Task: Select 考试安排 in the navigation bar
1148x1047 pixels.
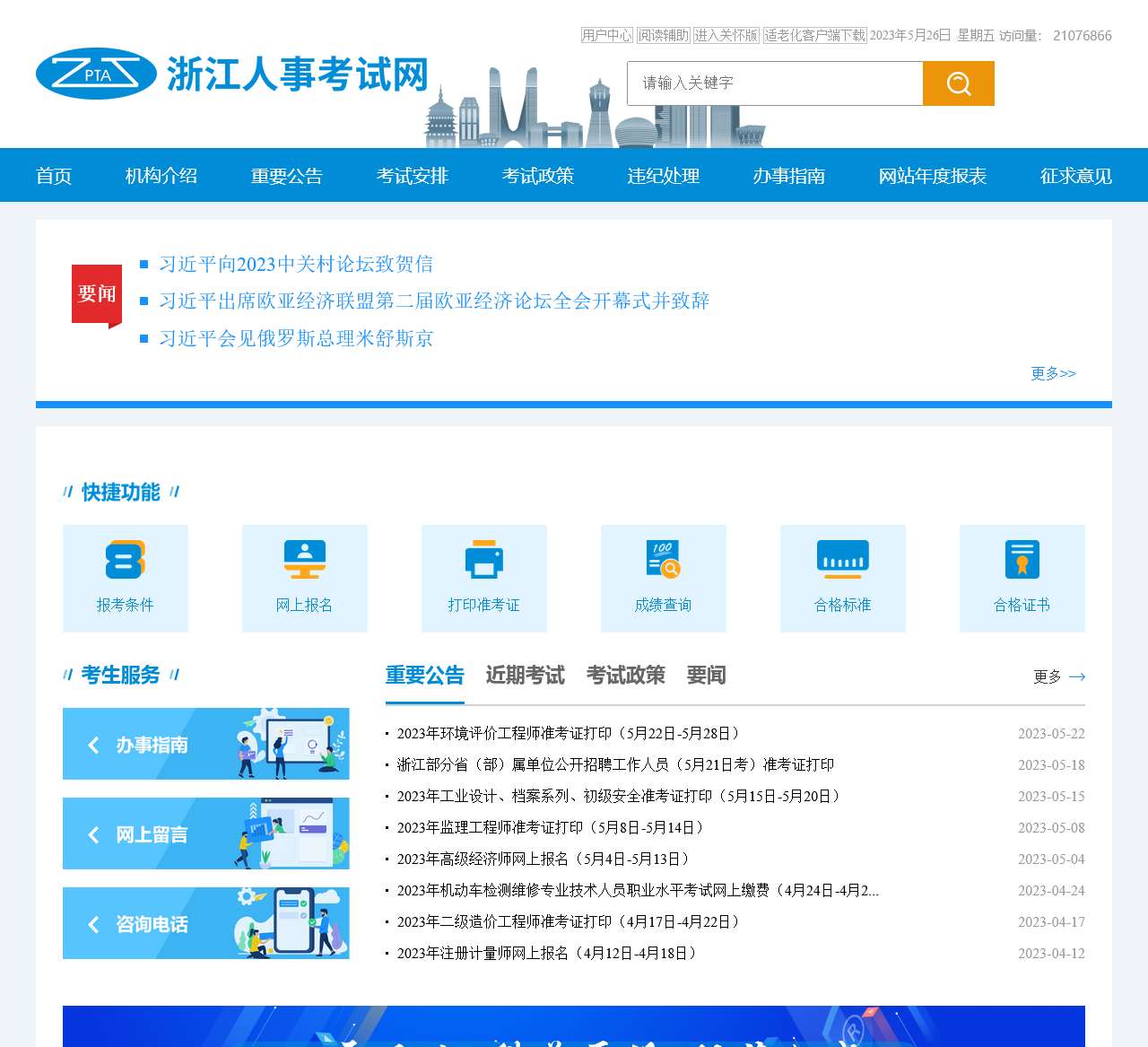Action: (x=412, y=176)
